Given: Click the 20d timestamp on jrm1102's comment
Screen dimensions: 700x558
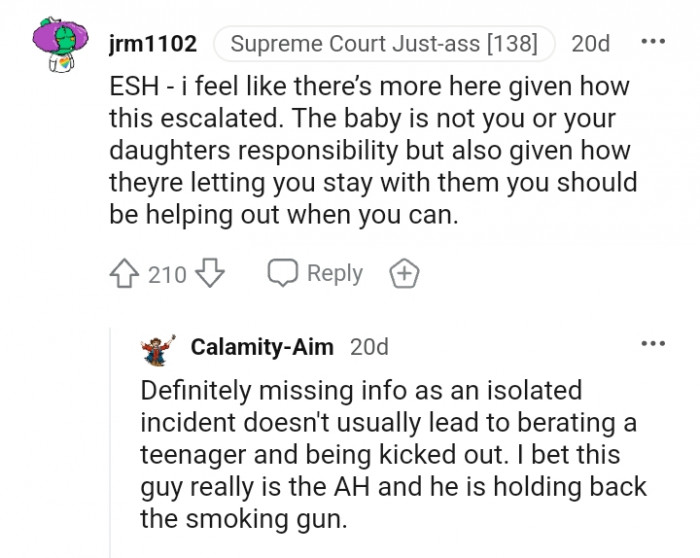Looking at the screenshot, I should point(590,44).
